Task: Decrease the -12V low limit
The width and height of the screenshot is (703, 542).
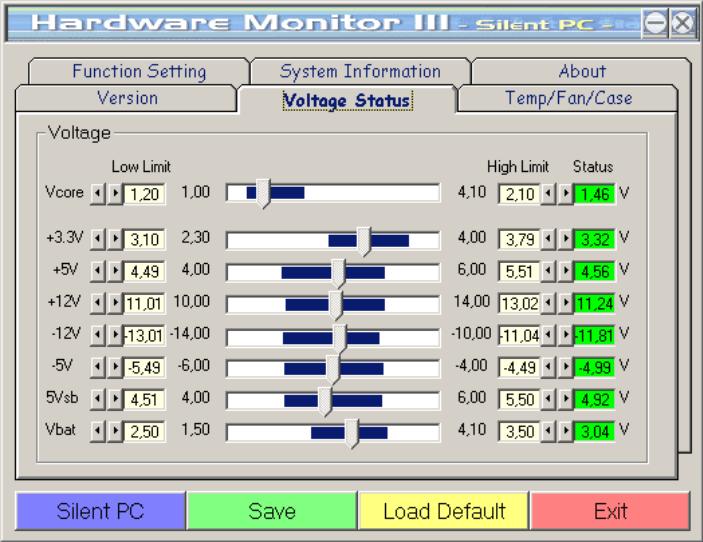Action: coord(98,336)
